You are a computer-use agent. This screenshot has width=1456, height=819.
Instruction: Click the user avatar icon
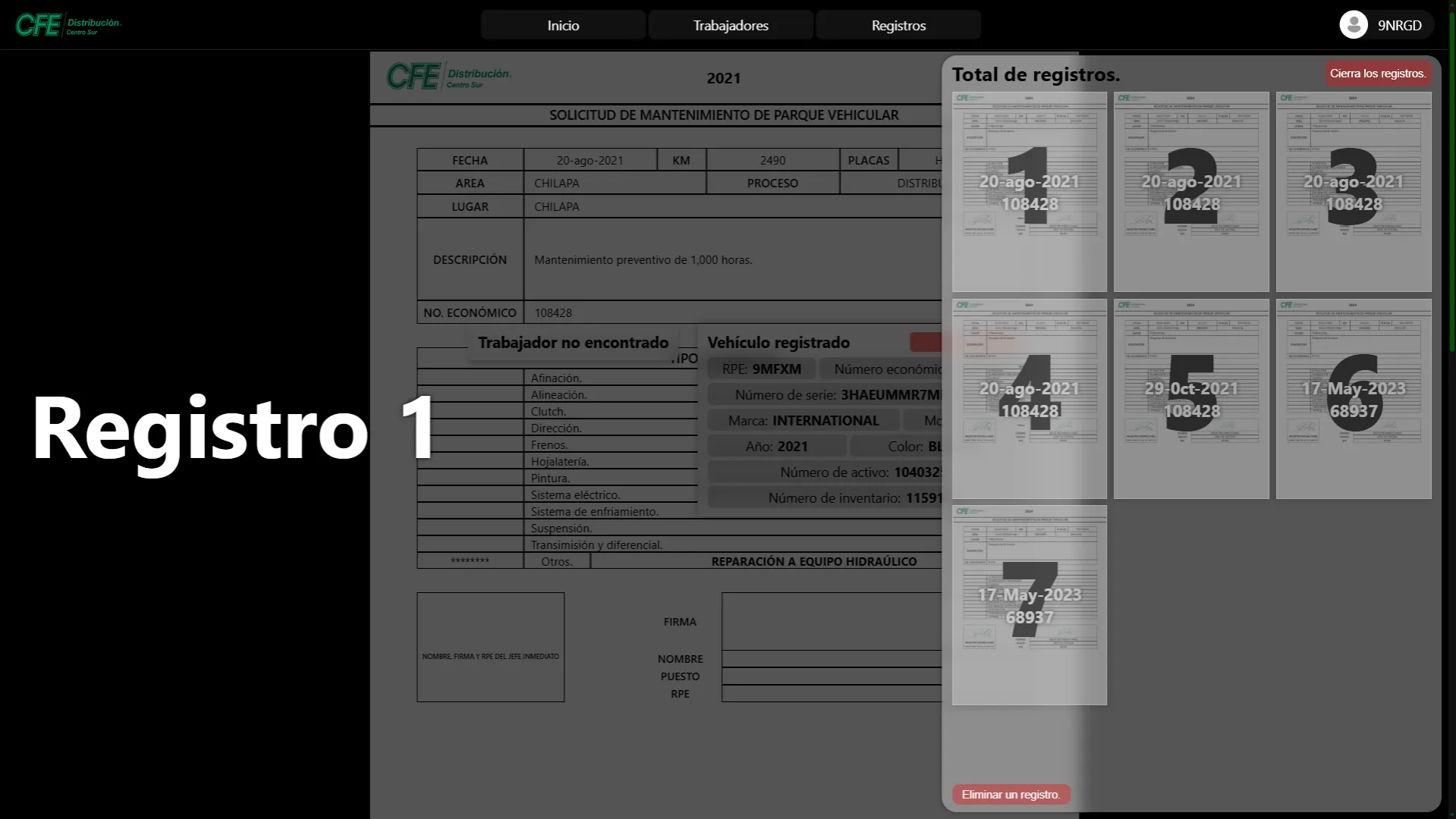1354,25
